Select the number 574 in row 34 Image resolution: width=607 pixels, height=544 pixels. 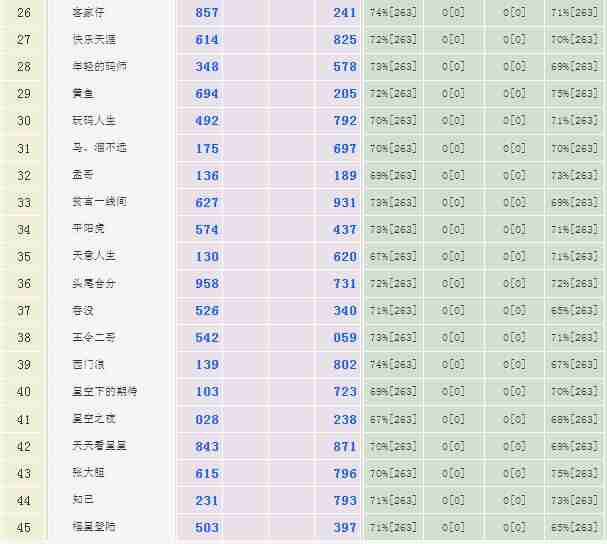coord(207,230)
